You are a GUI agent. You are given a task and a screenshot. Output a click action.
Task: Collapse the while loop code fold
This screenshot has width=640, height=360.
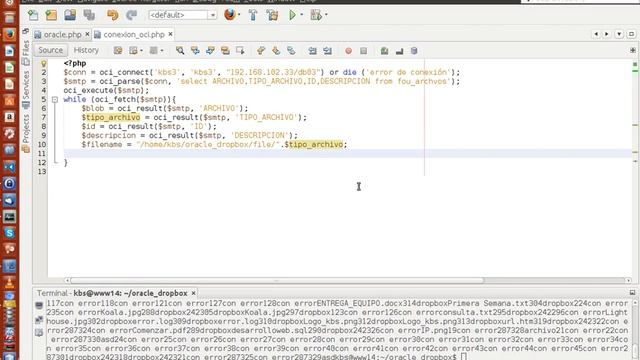click(55, 99)
